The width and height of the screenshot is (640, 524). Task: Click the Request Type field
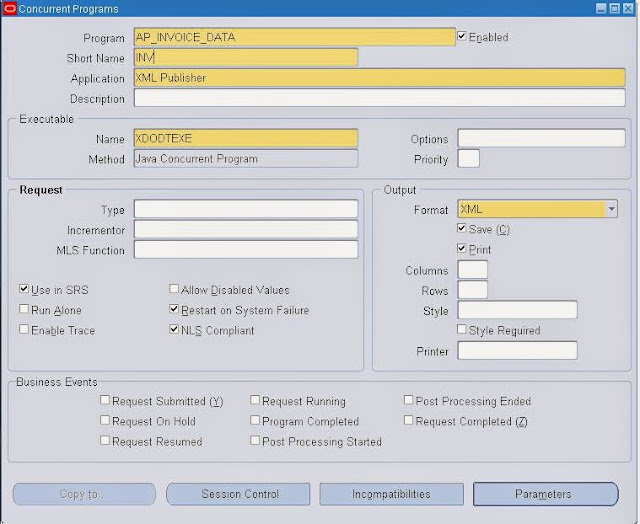click(x=246, y=209)
